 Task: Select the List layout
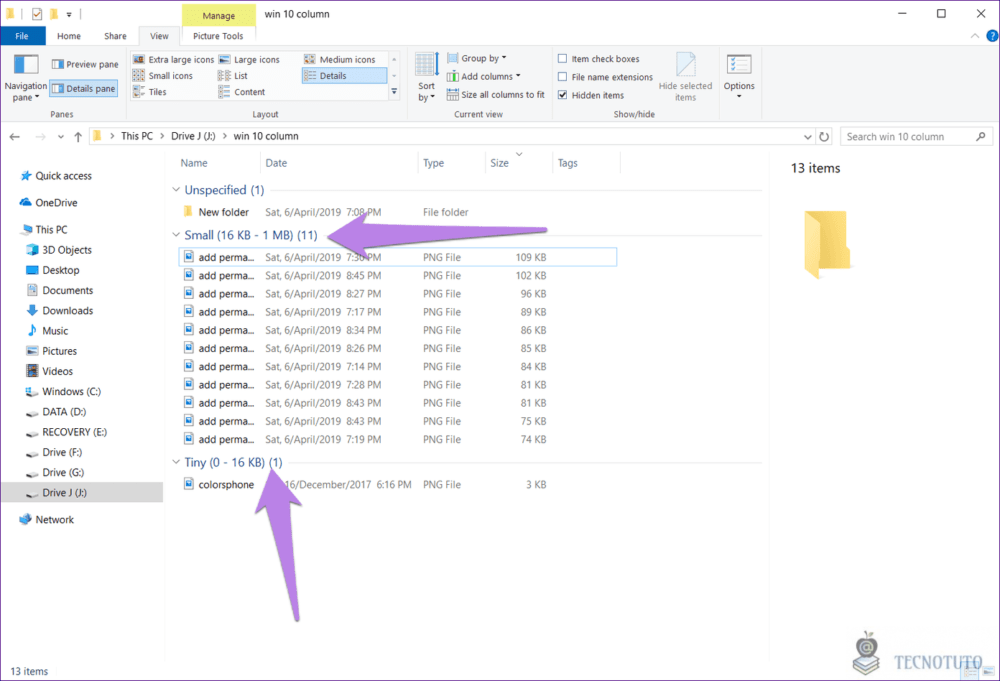click(233, 75)
